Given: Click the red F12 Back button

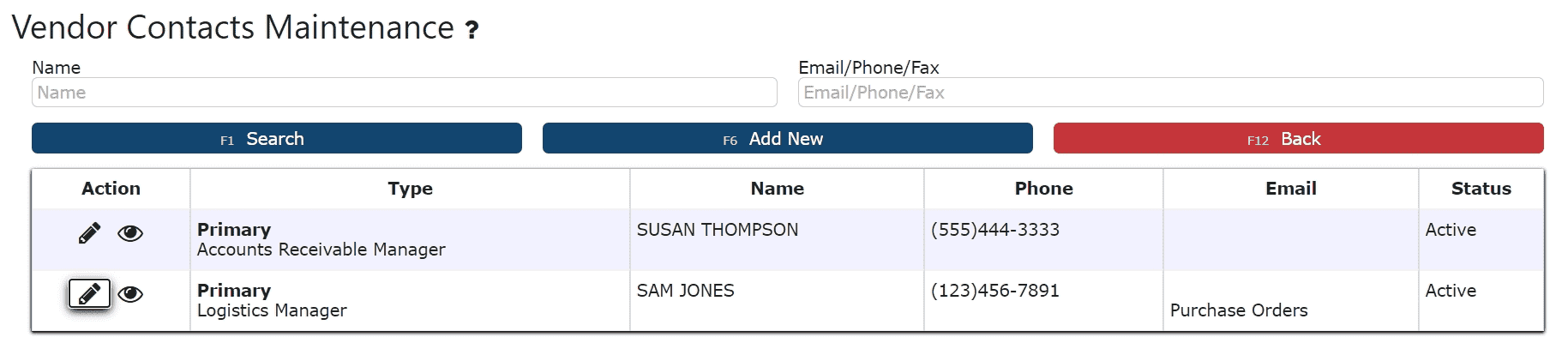Looking at the screenshot, I should pos(1298,138).
